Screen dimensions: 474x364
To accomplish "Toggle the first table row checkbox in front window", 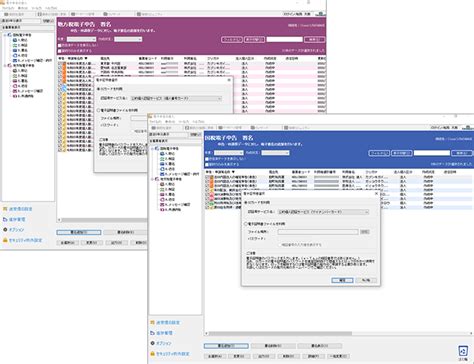I will coord(207,177).
